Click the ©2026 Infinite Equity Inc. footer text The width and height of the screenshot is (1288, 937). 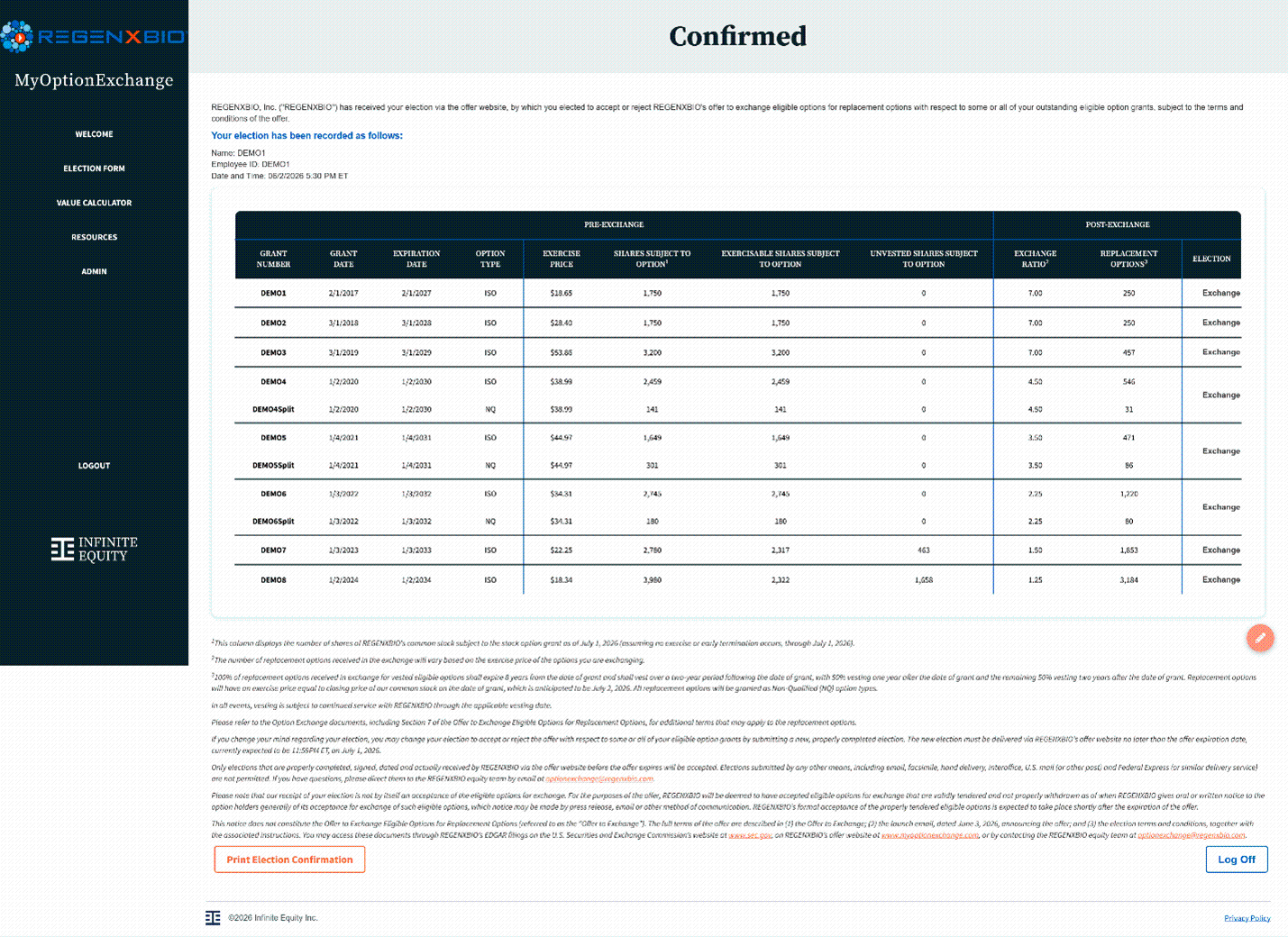pyautogui.click(x=273, y=918)
